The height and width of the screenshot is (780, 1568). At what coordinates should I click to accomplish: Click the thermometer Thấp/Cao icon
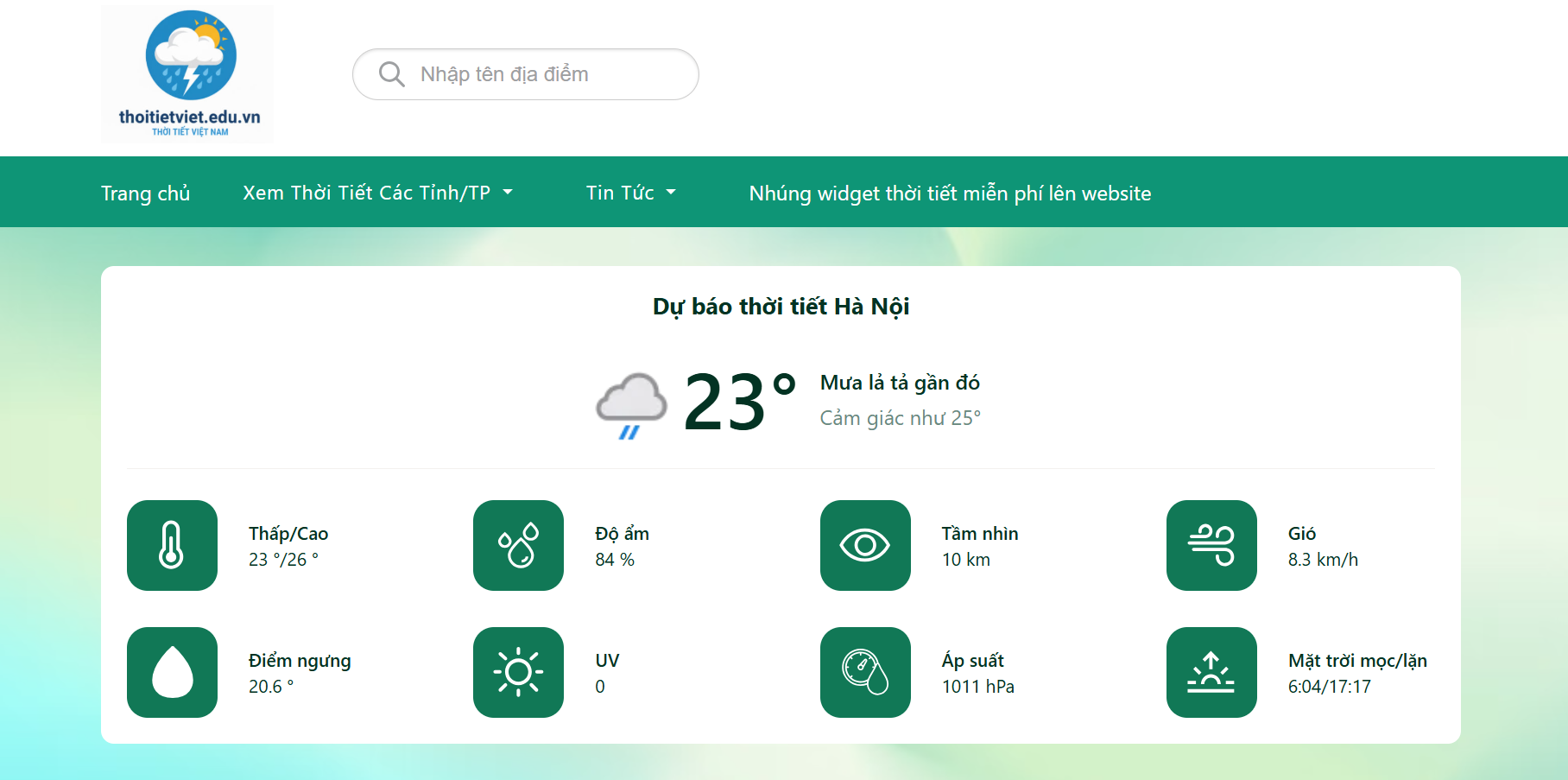(x=172, y=545)
